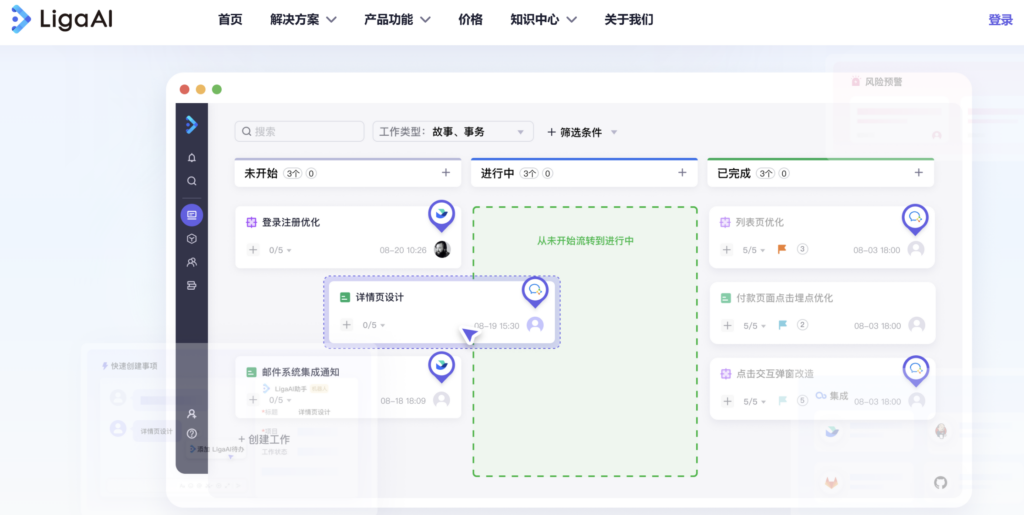1024x515 pixels.
Task: Go to the 首页 nav item
Action: pyautogui.click(x=230, y=20)
